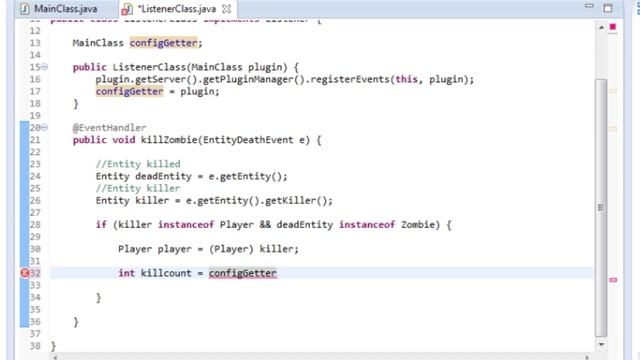Click the second overview ruler occurrence marker
The width and height of the screenshot is (640, 360).
pos(613,129)
